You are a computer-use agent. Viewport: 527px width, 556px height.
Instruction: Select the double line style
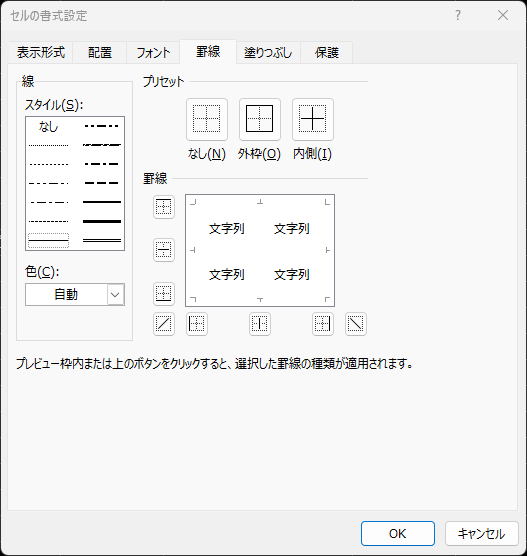102,240
